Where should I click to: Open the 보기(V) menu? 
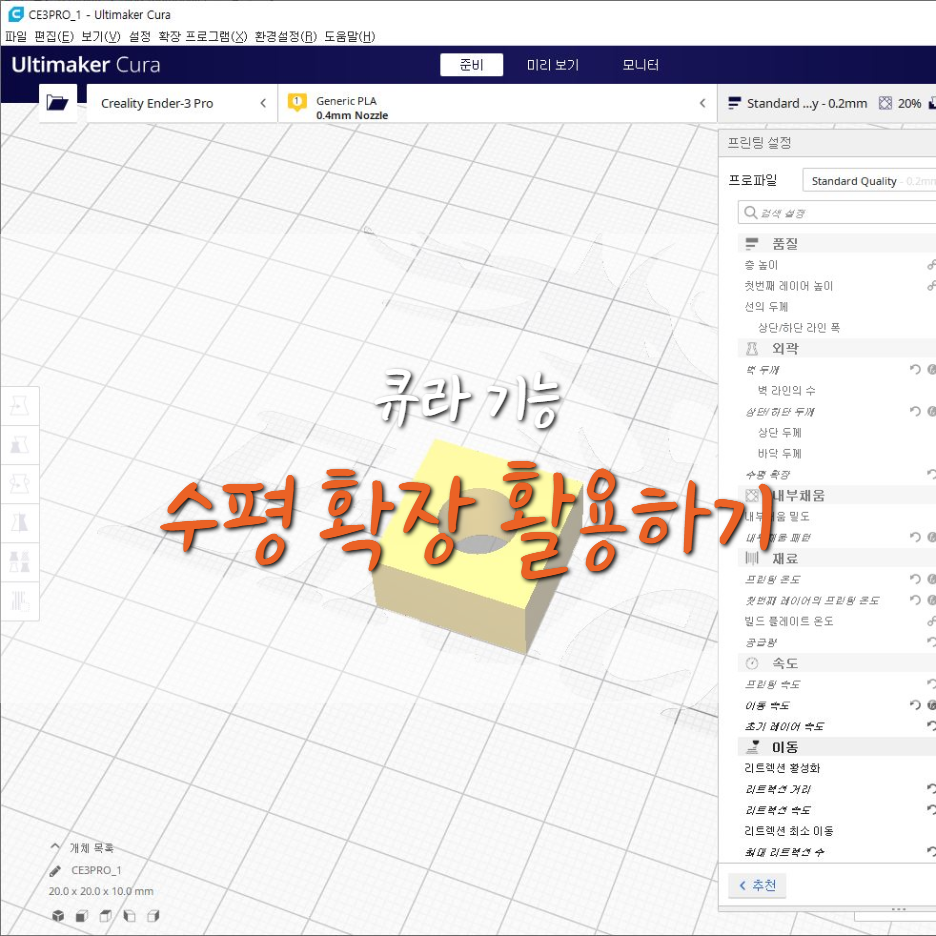100,36
